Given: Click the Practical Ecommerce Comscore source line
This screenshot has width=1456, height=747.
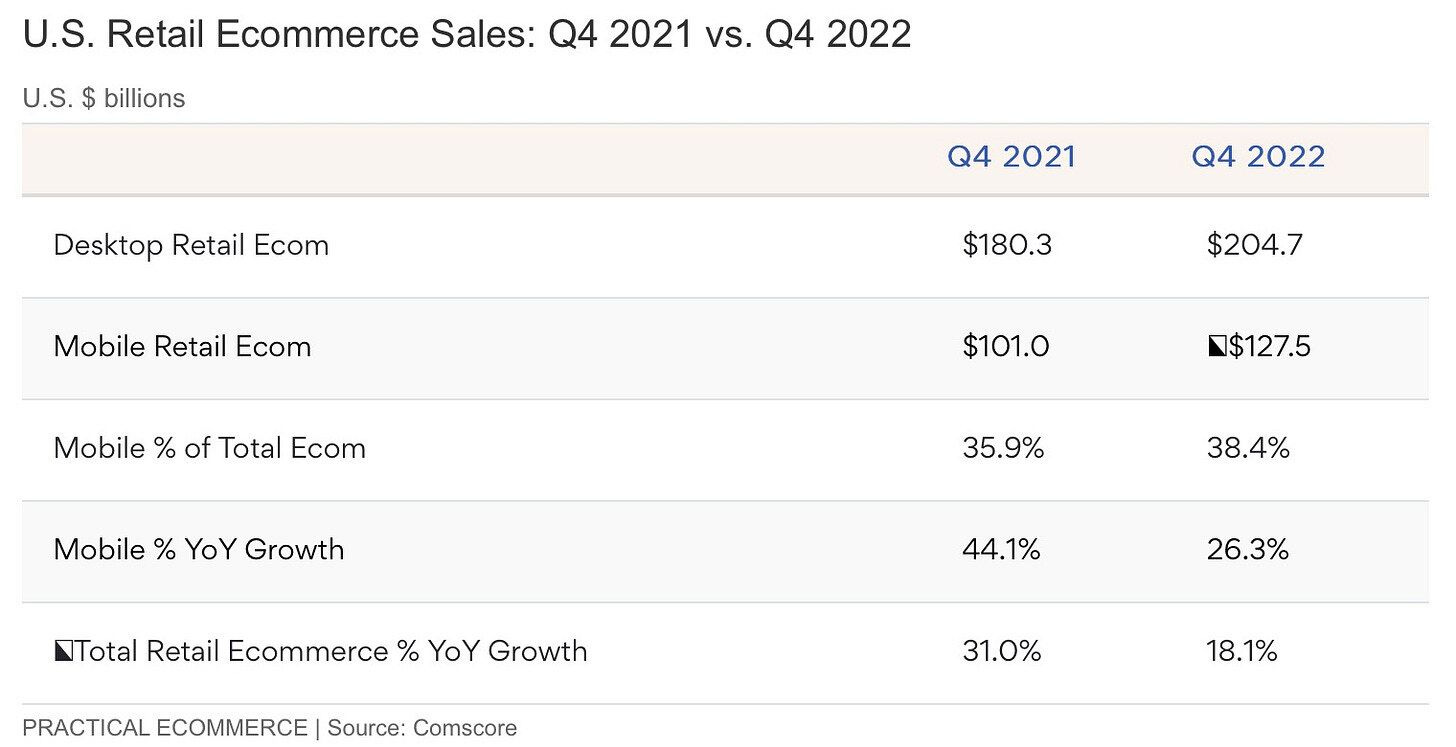Looking at the screenshot, I should [x=270, y=728].
